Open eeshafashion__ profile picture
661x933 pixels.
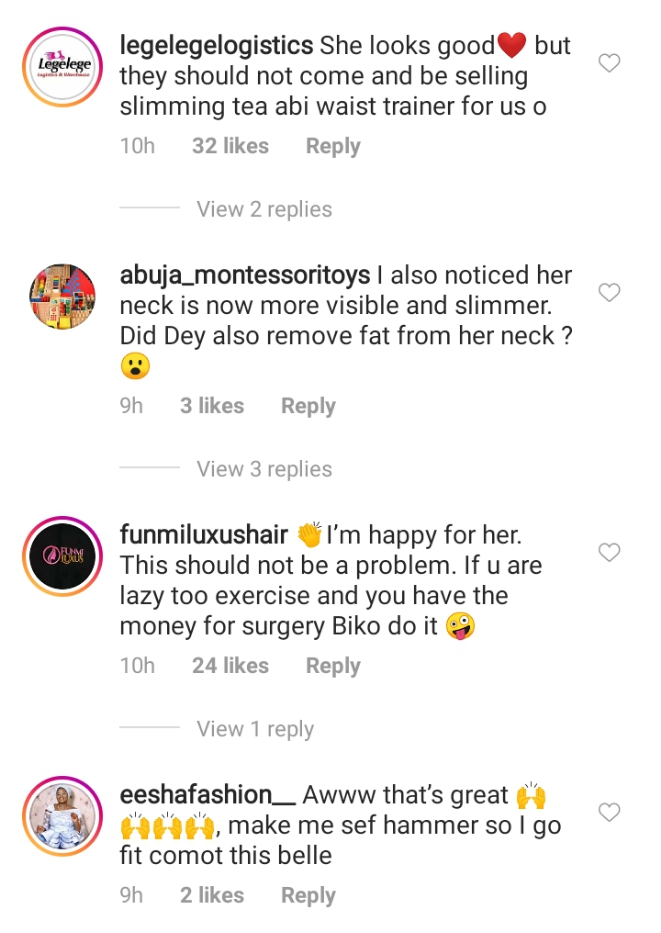point(64,817)
